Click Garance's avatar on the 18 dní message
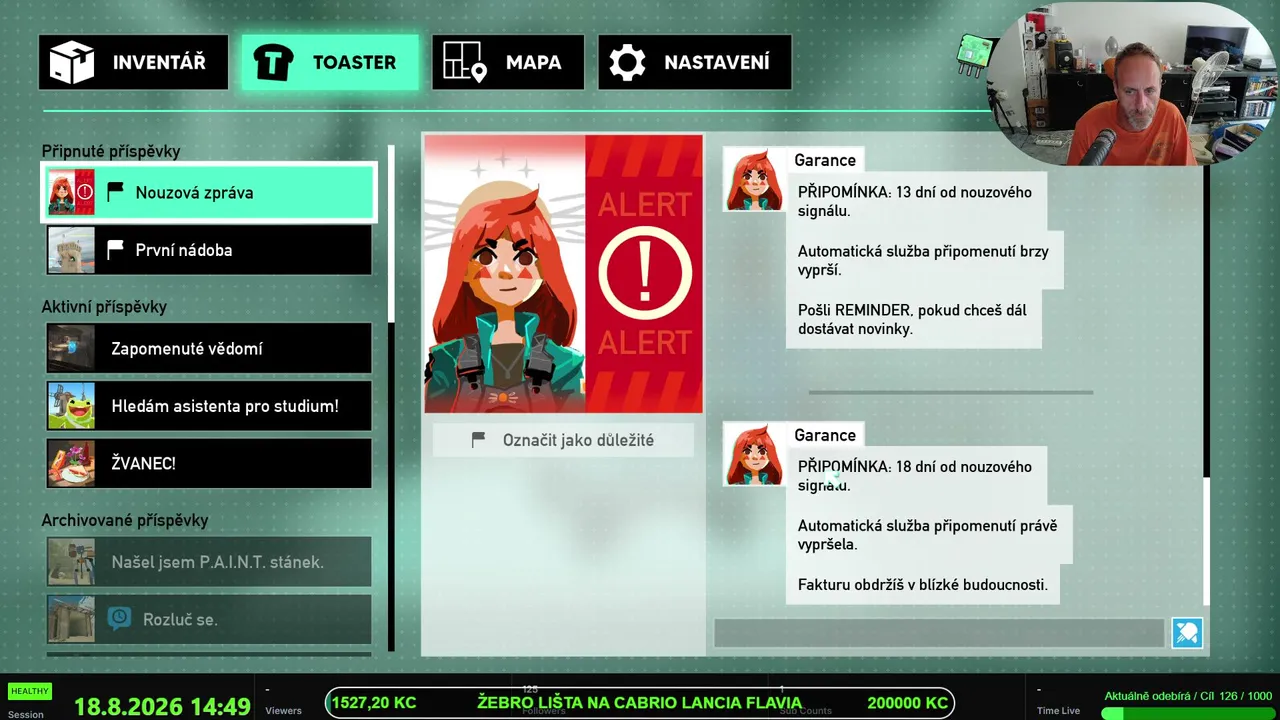The image size is (1280, 720). [x=754, y=454]
